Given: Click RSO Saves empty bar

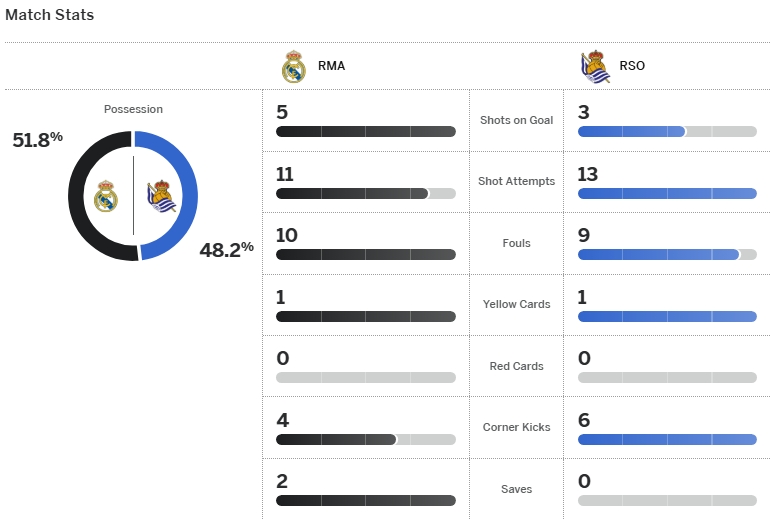Looking at the screenshot, I should click(667, 501).
